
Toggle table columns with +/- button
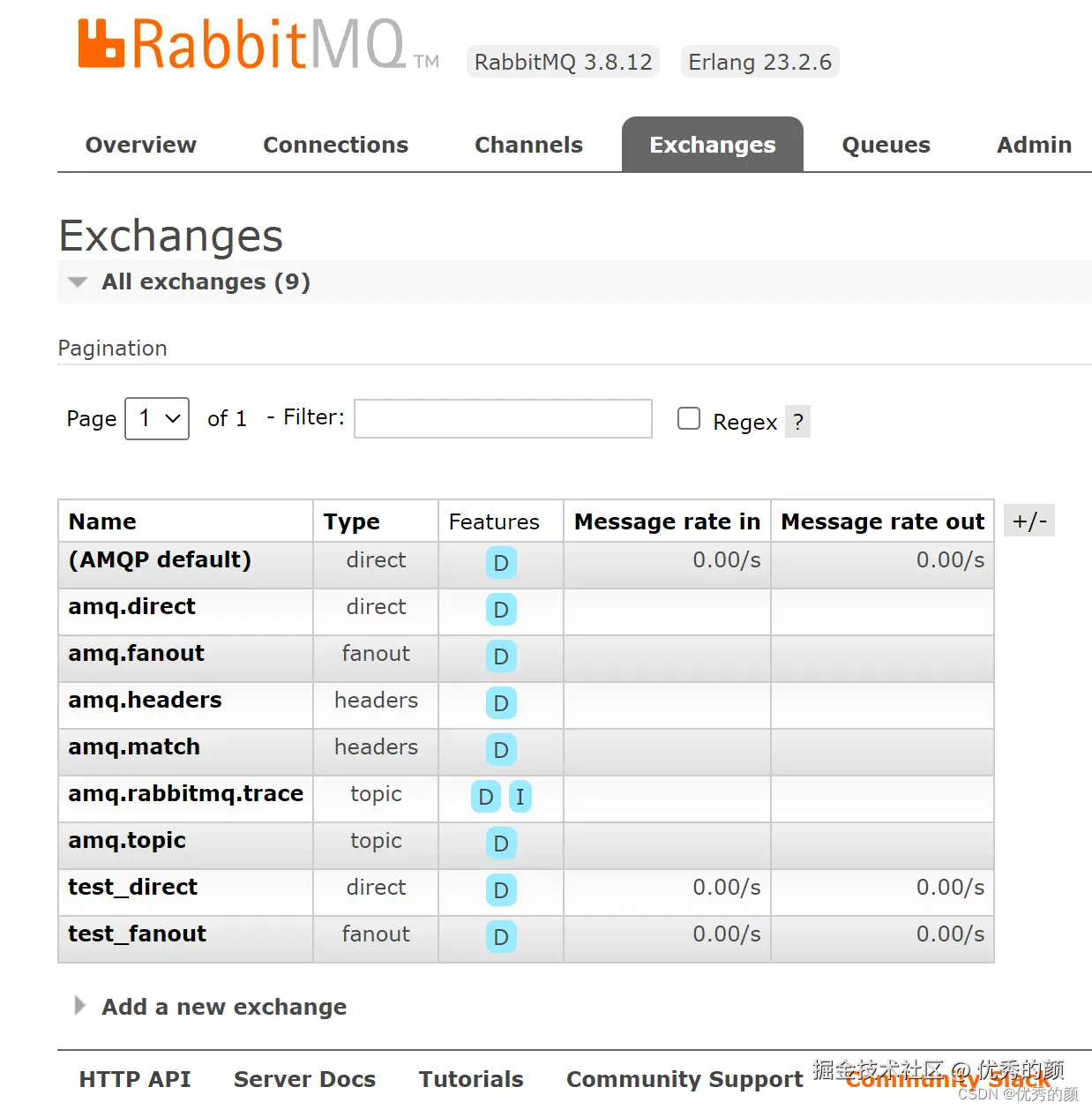tap(1029, 521)
